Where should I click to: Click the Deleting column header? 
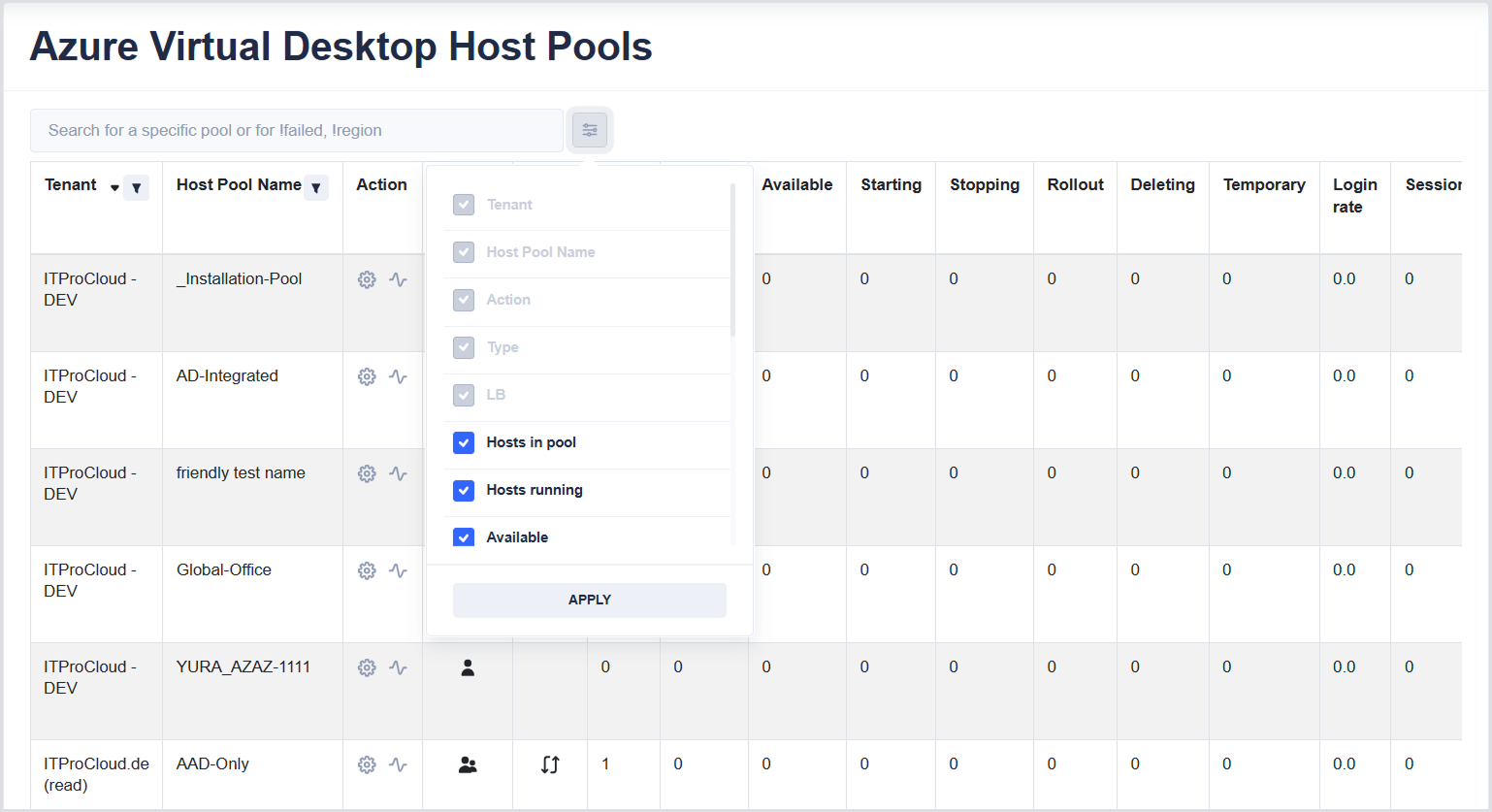click(x=1163, y=184)
